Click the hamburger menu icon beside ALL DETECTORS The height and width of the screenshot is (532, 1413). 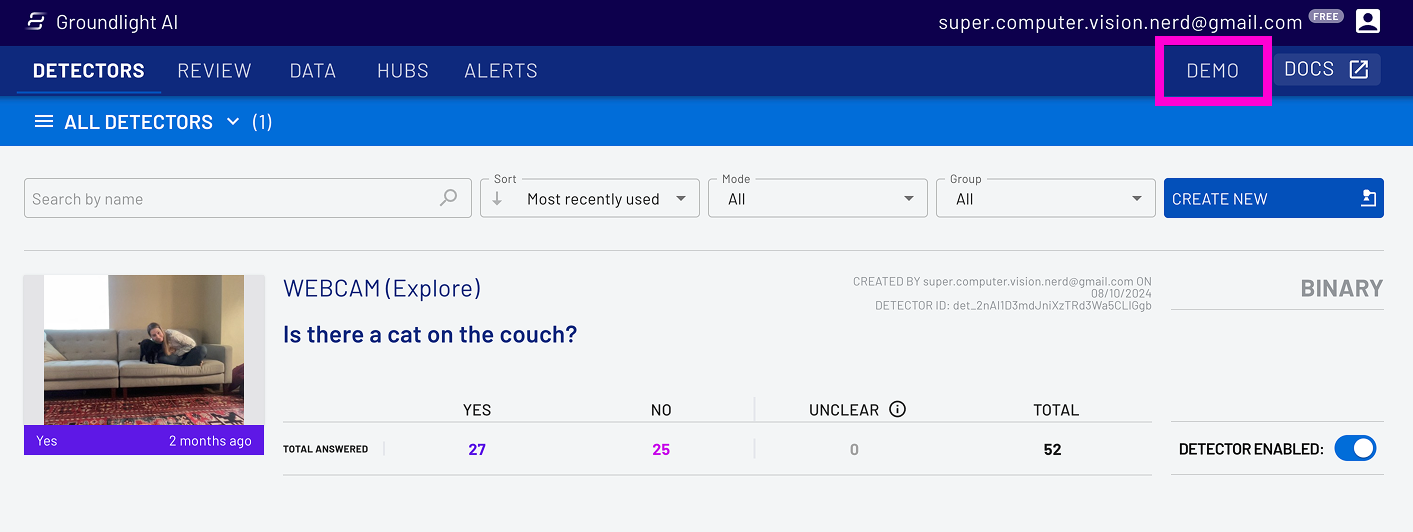point(44,122)
